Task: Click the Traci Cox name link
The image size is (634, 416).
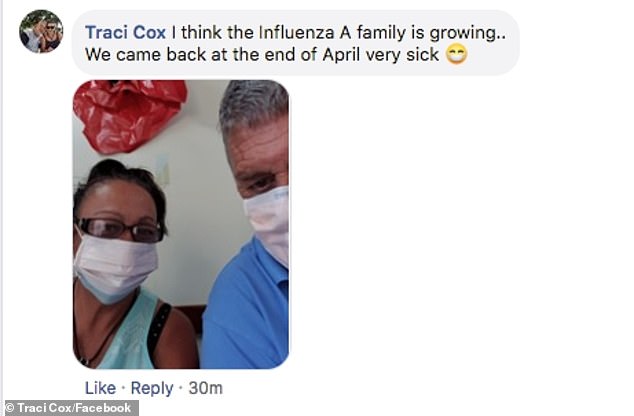Action: coord(125,32)
